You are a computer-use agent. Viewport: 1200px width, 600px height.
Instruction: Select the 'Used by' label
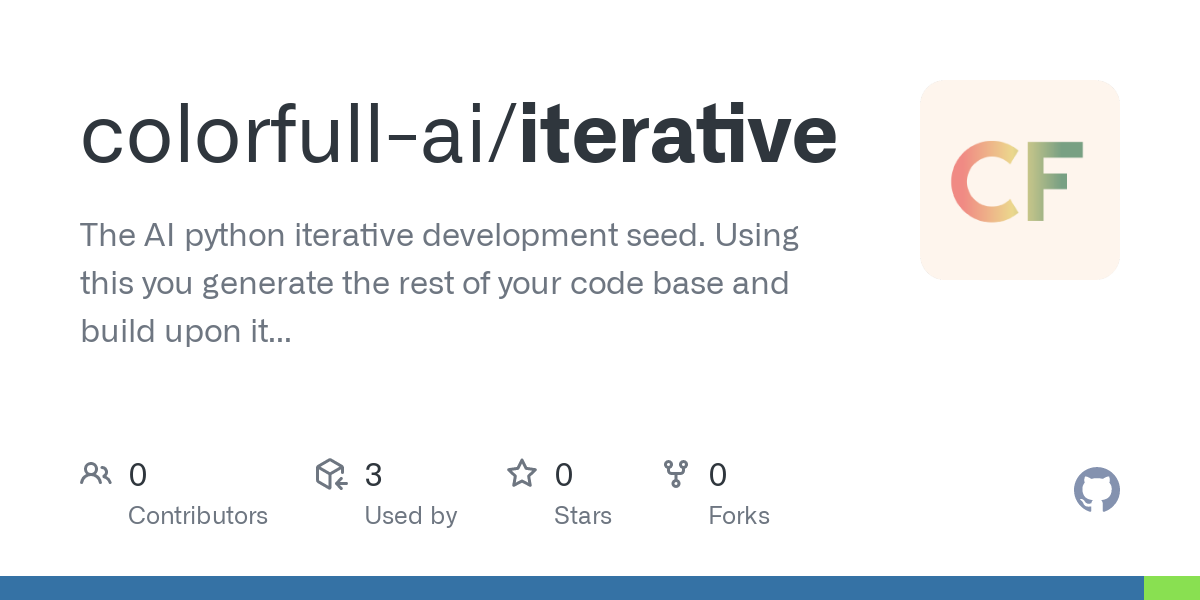point(411,516)
